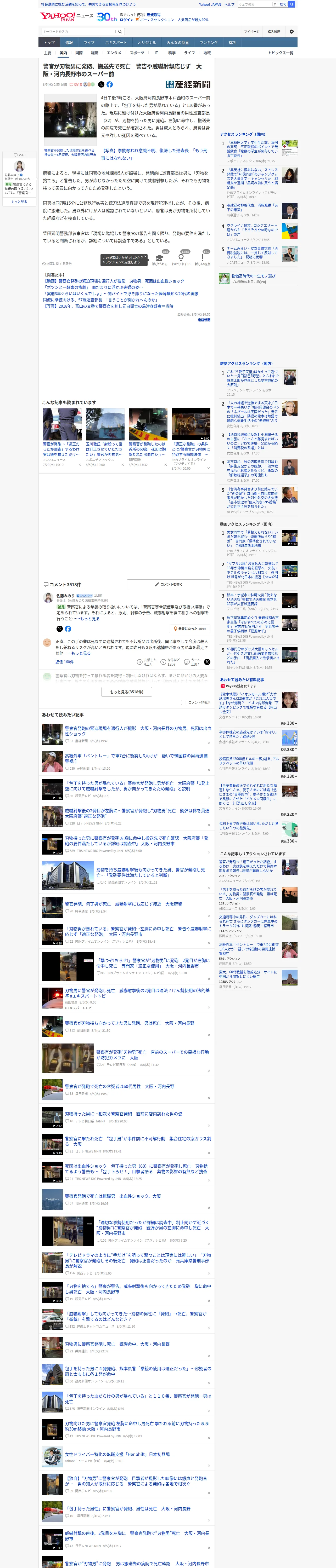Open settings via the gear icon
Viewport: 336px width, 1568px height.
pos(291,32)
